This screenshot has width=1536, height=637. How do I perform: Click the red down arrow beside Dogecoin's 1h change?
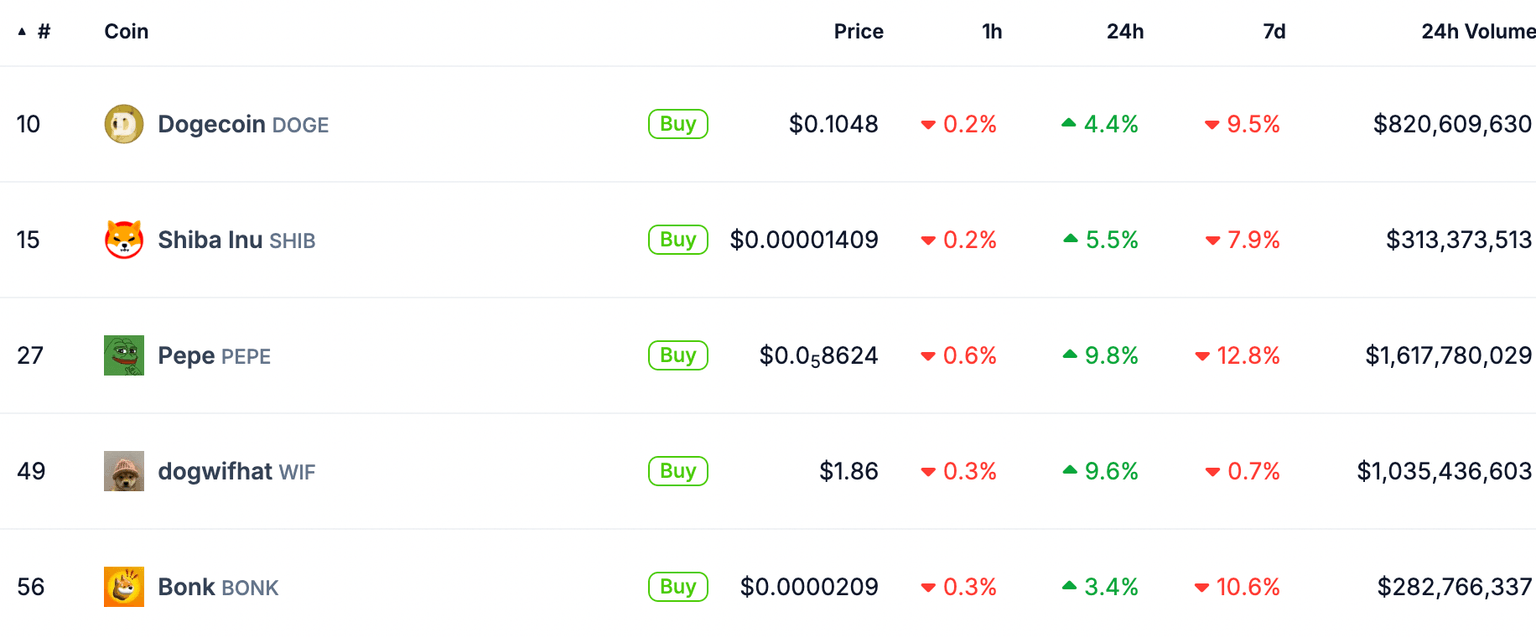click(x=929, y=124)
